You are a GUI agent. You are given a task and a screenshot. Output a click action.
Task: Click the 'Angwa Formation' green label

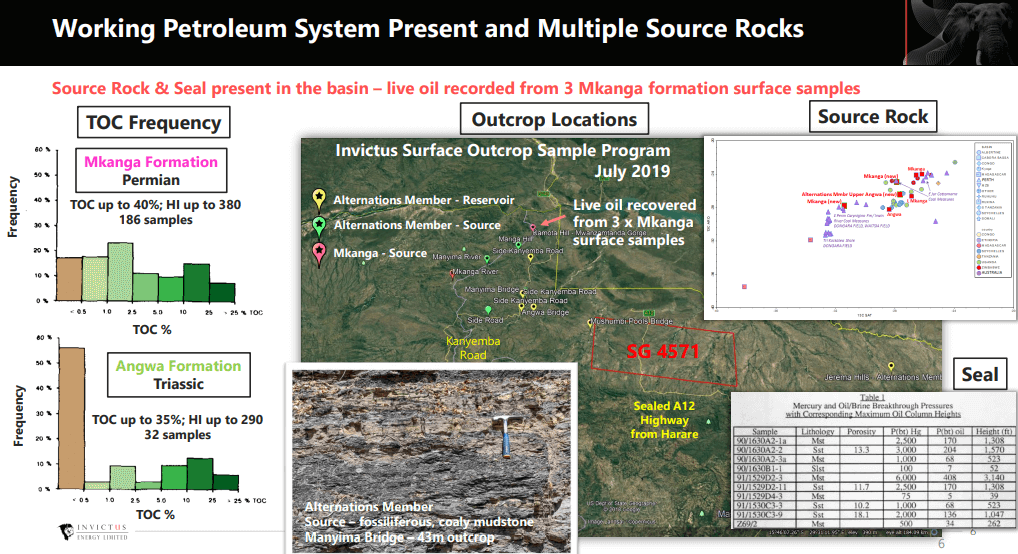(179, 366)
